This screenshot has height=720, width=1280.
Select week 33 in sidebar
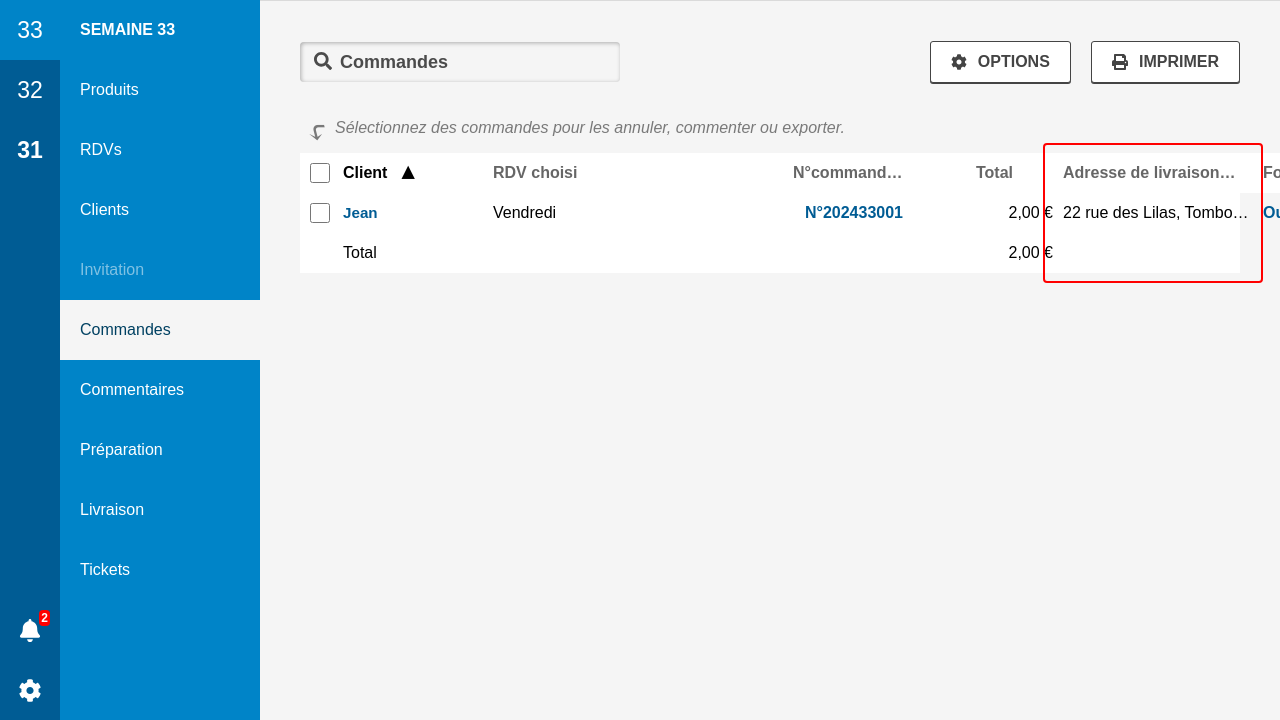pos(30,30)
